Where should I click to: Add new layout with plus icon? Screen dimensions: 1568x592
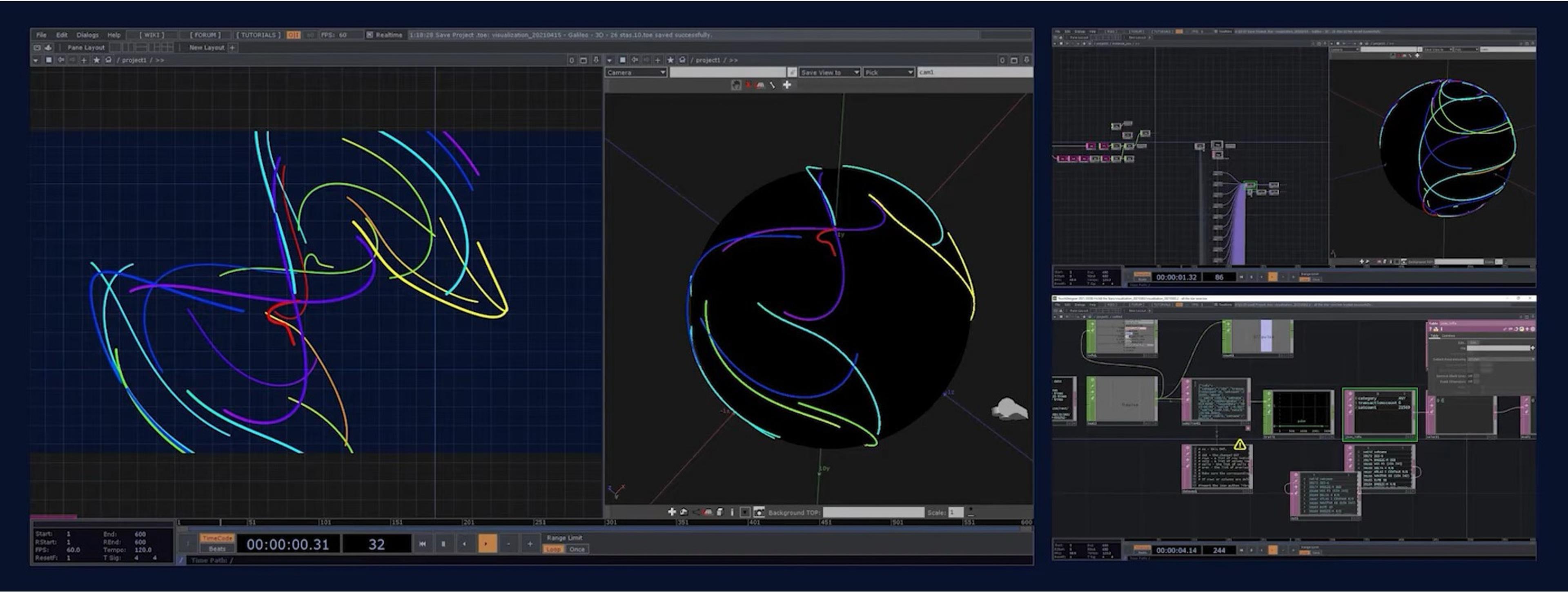pyautogui.click(x=232, y=47)
